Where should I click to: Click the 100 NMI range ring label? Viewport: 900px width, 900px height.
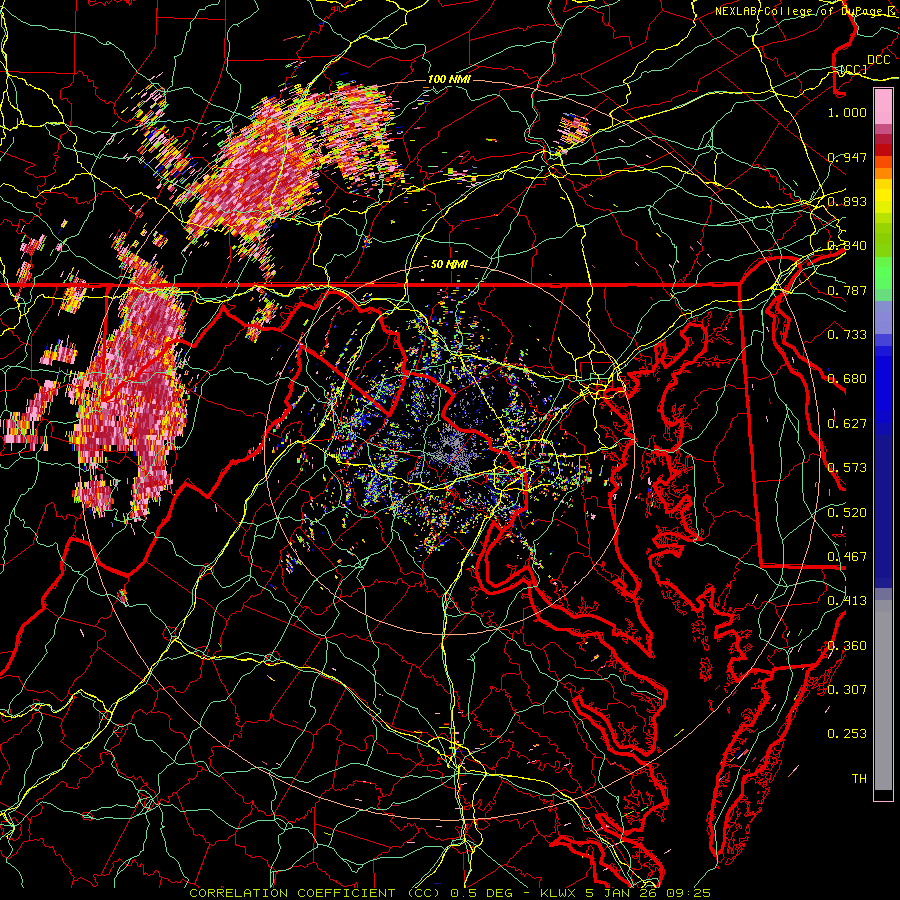449,79
